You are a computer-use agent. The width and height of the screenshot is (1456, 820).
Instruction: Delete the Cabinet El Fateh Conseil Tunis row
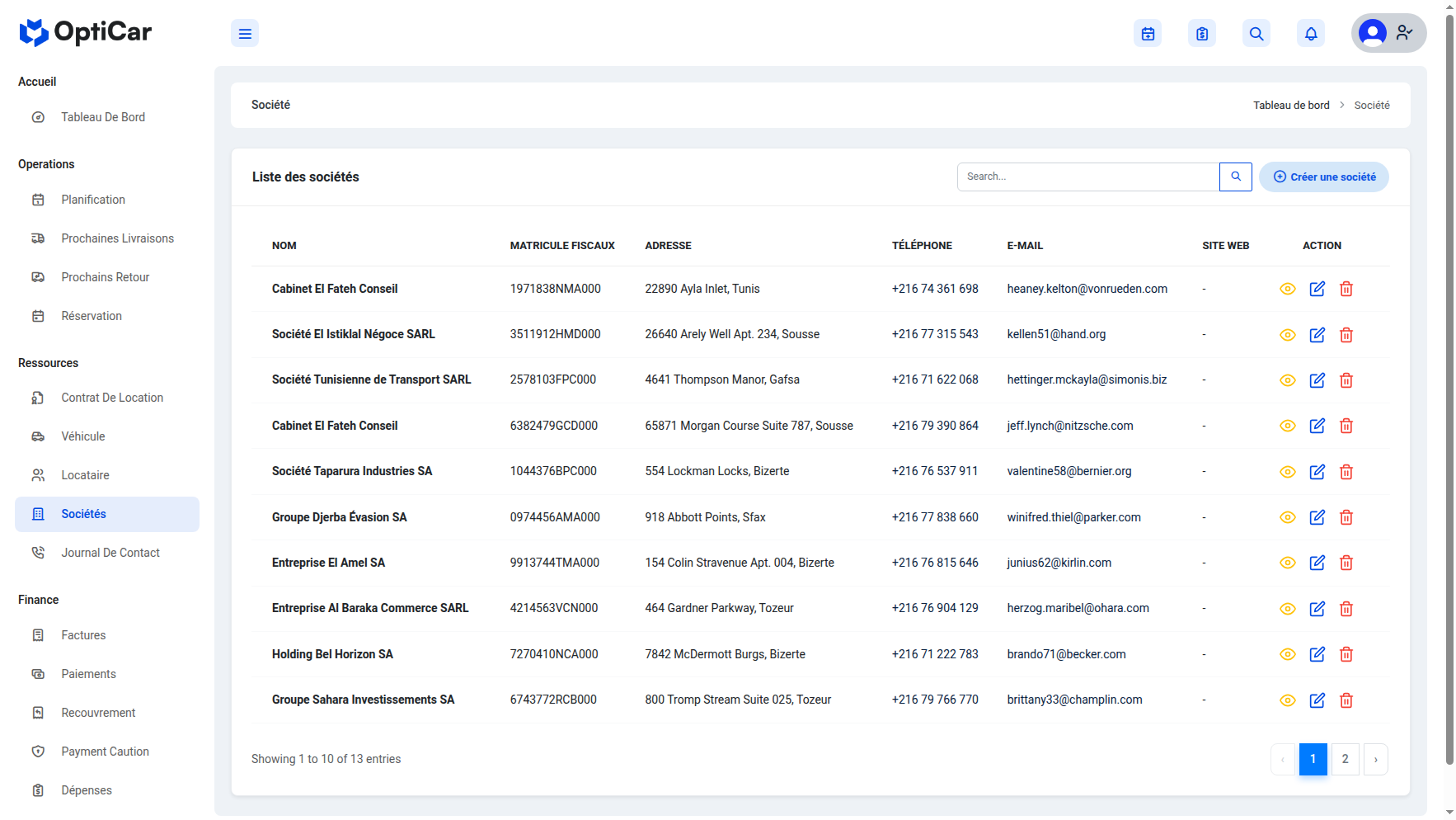pyautogui.click(x=1346, y=289)
